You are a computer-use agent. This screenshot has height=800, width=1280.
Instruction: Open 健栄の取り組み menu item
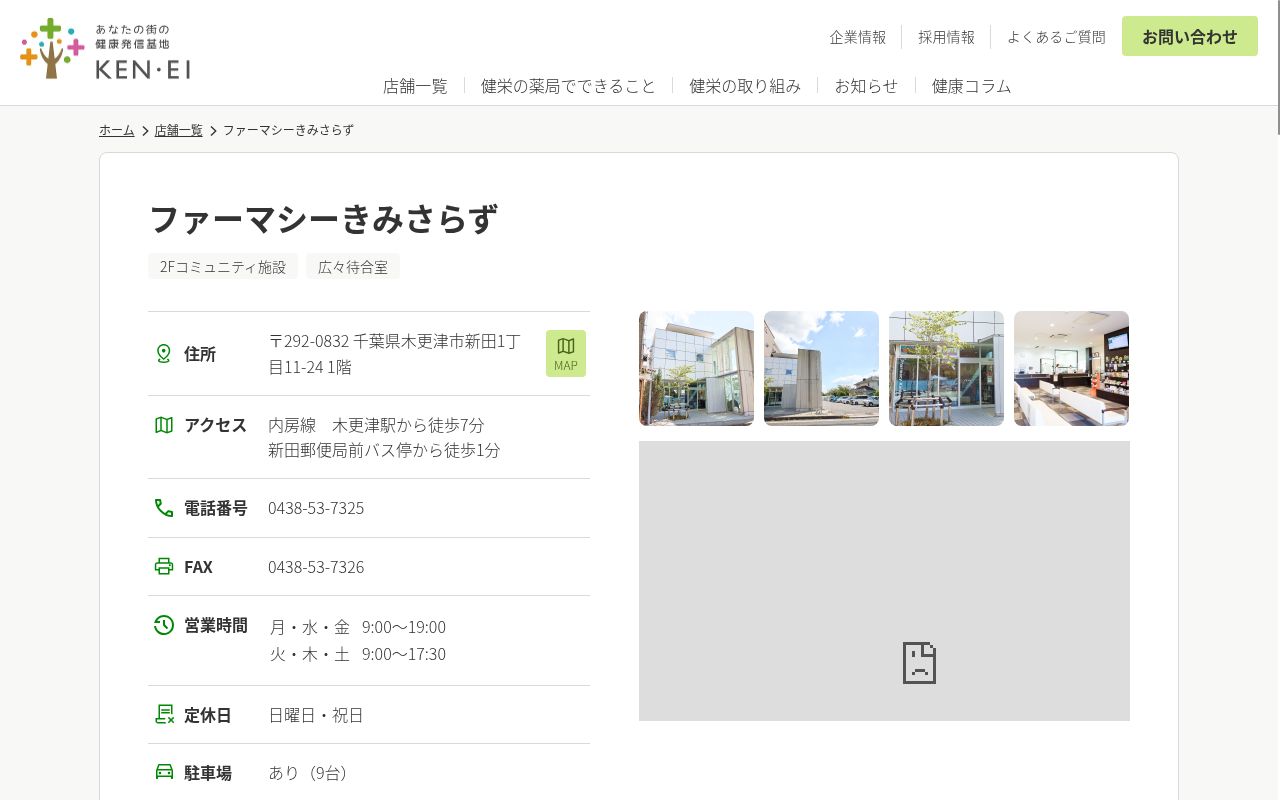tap(745, 86)
